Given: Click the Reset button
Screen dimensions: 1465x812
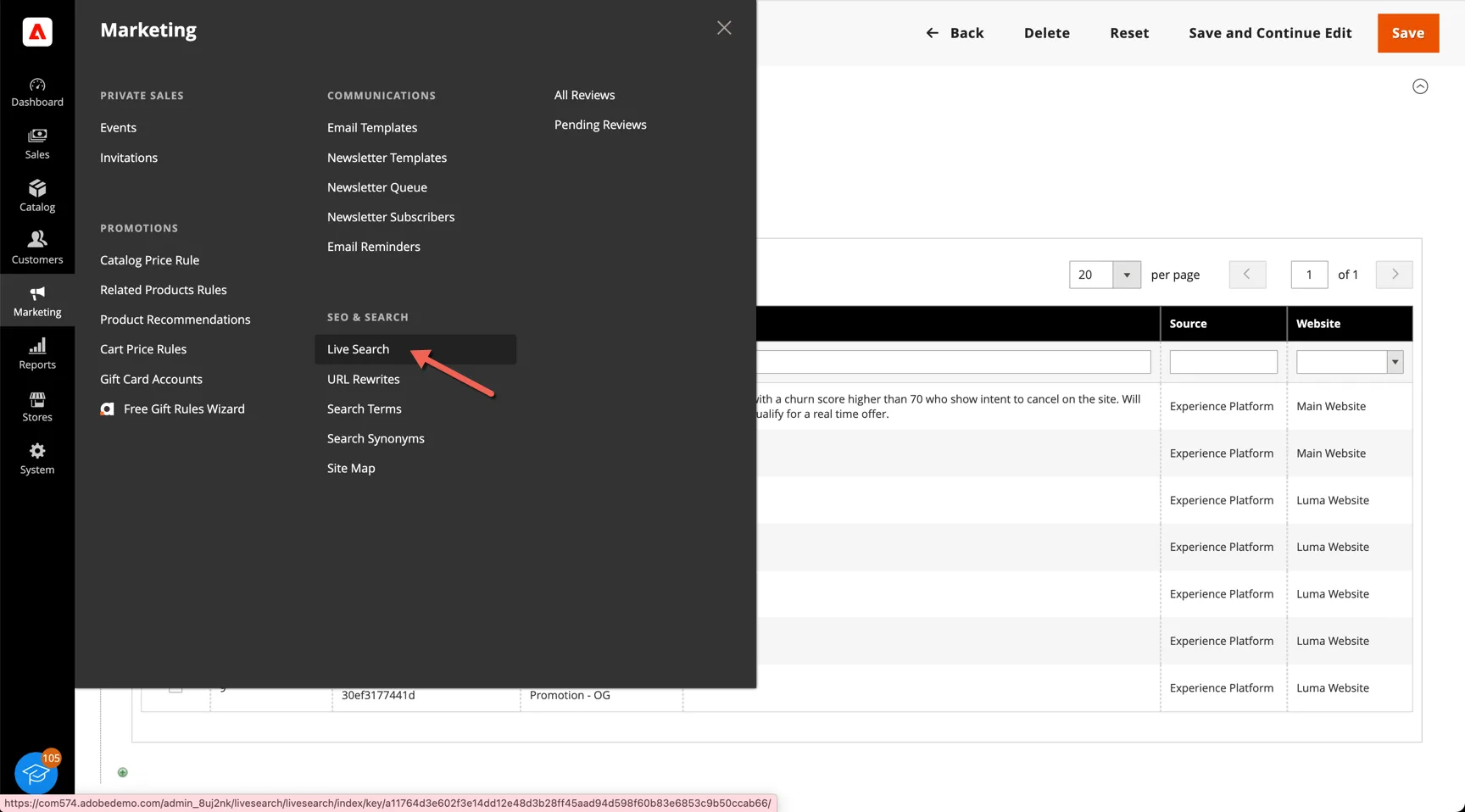Looking at the screenshot, I should [x=1129, y=33].
